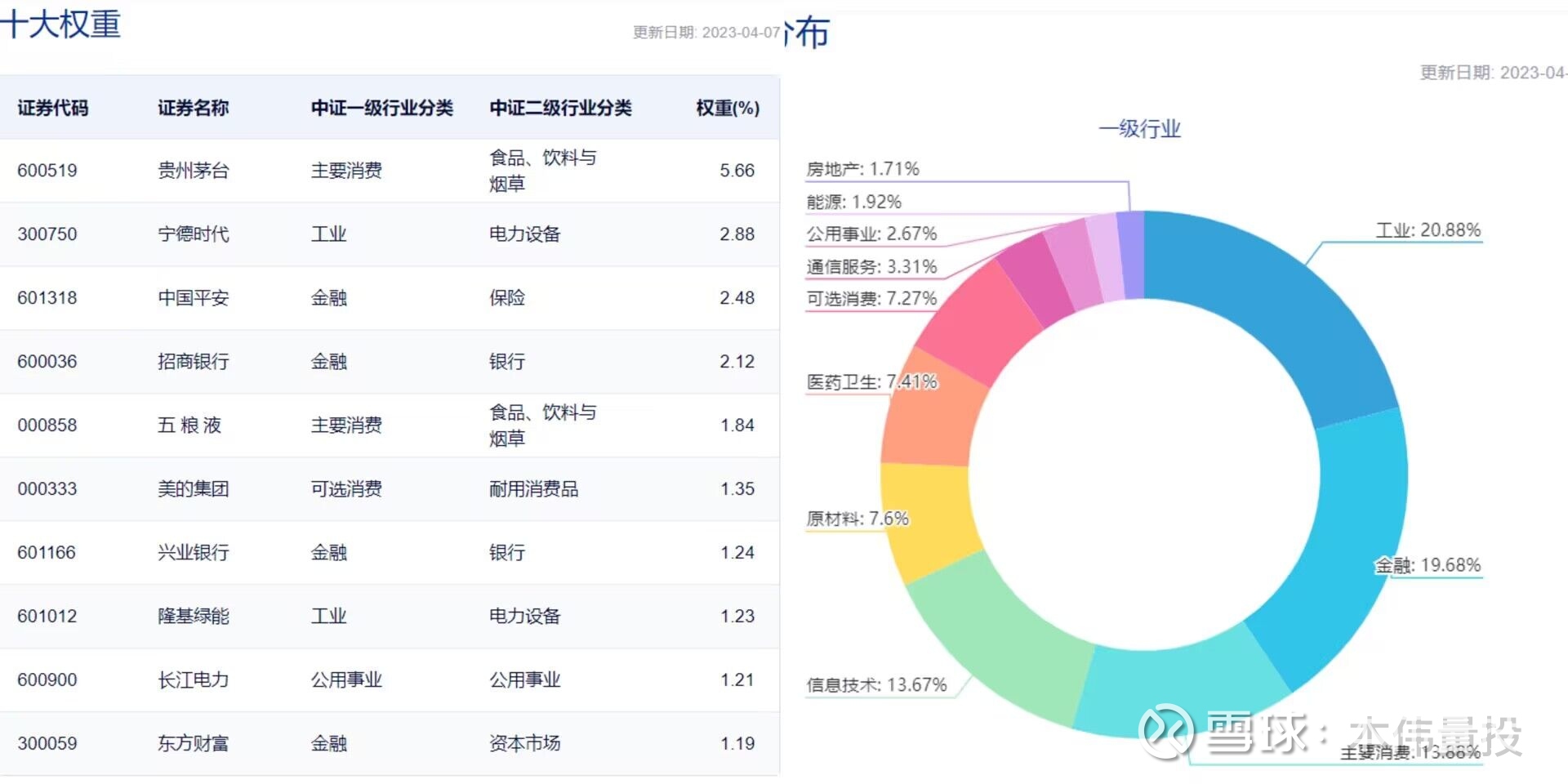
Task: Click the 五粮液 name cell
Action: (189, 425)
